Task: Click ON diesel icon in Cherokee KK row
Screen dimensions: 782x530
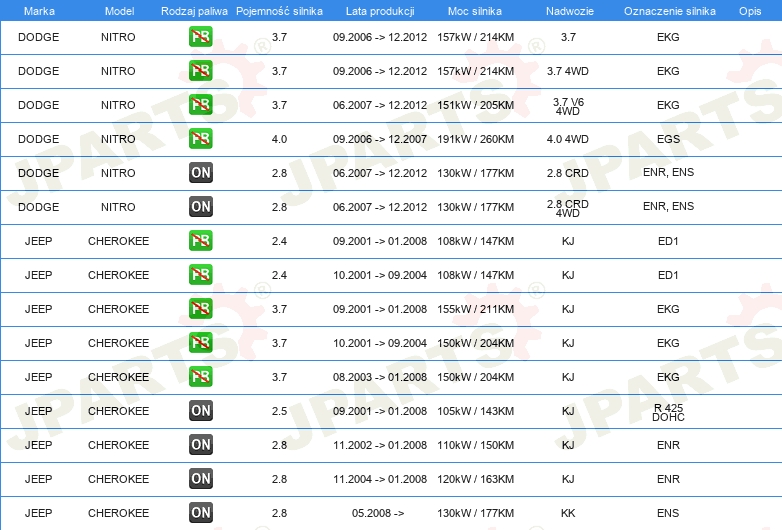Action: point(200,513)
